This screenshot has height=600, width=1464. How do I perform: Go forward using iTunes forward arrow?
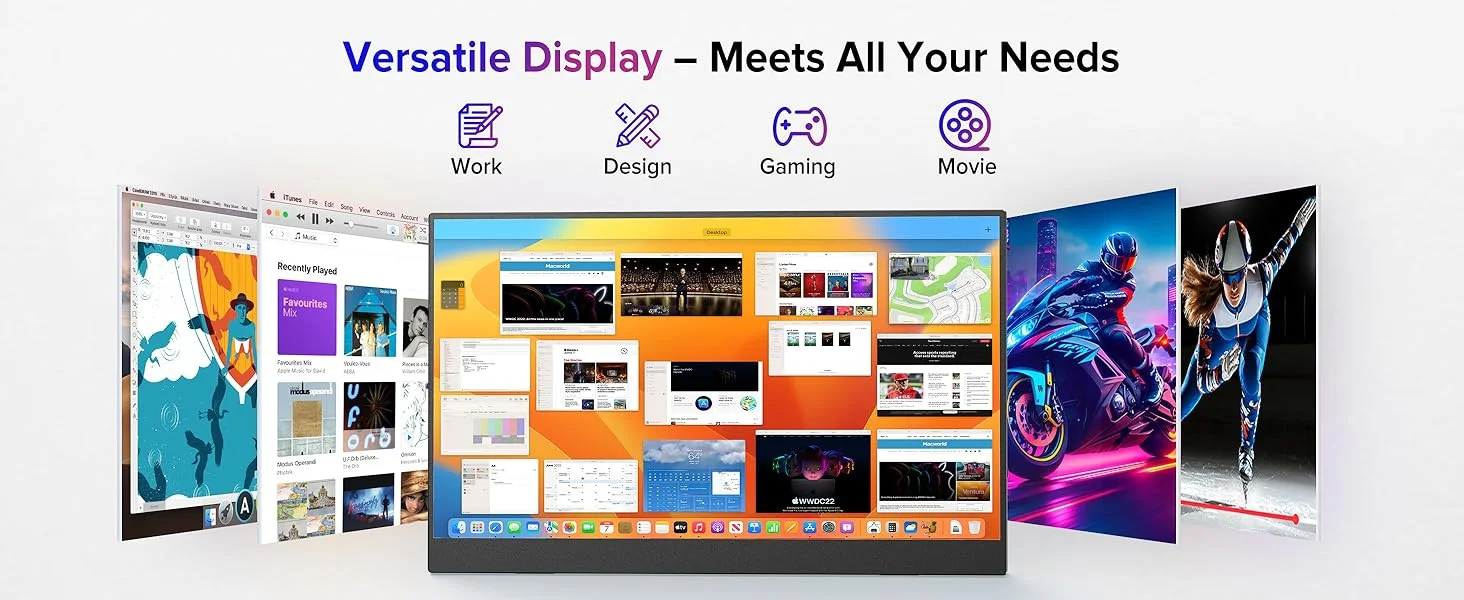point(283,234)
